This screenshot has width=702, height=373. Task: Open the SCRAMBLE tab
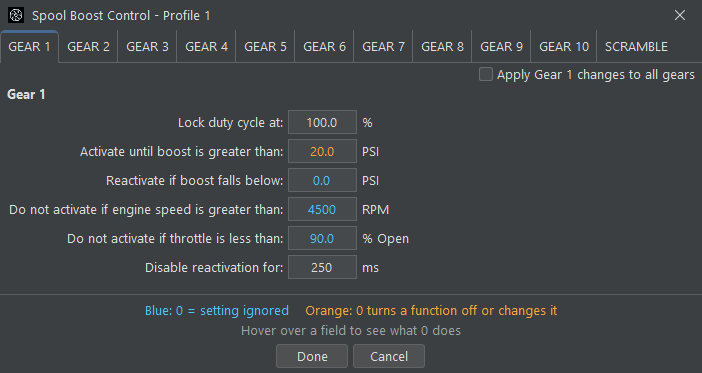pos(636,47)
